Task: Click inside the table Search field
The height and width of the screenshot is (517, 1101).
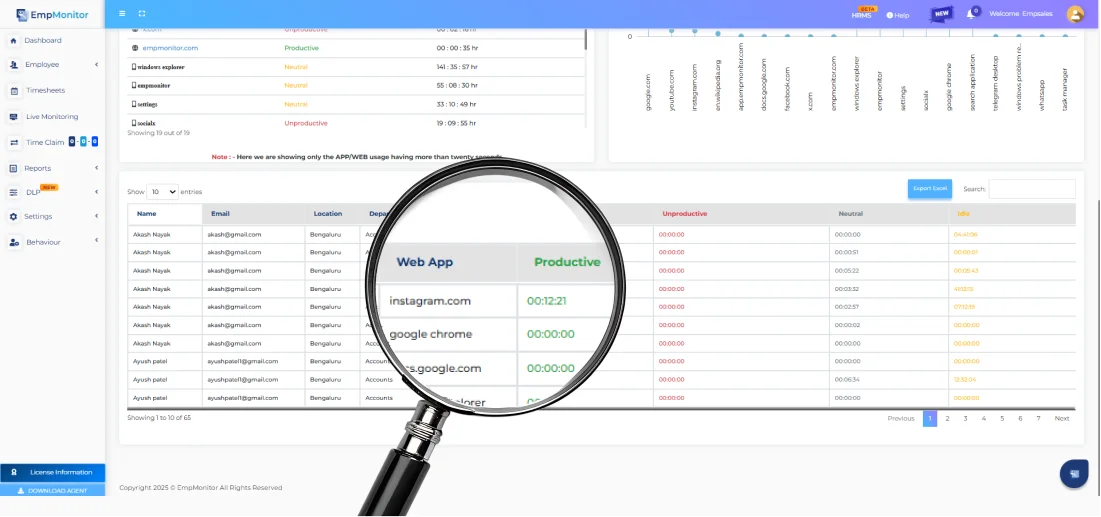Action: pos(1031,189)
